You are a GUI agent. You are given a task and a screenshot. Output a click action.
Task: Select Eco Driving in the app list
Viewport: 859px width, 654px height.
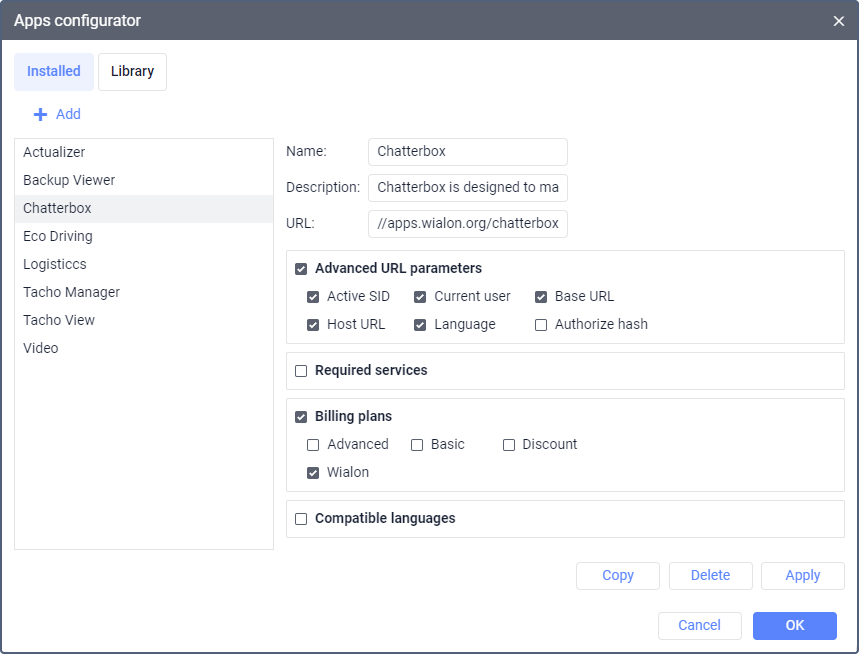[58, 237]
